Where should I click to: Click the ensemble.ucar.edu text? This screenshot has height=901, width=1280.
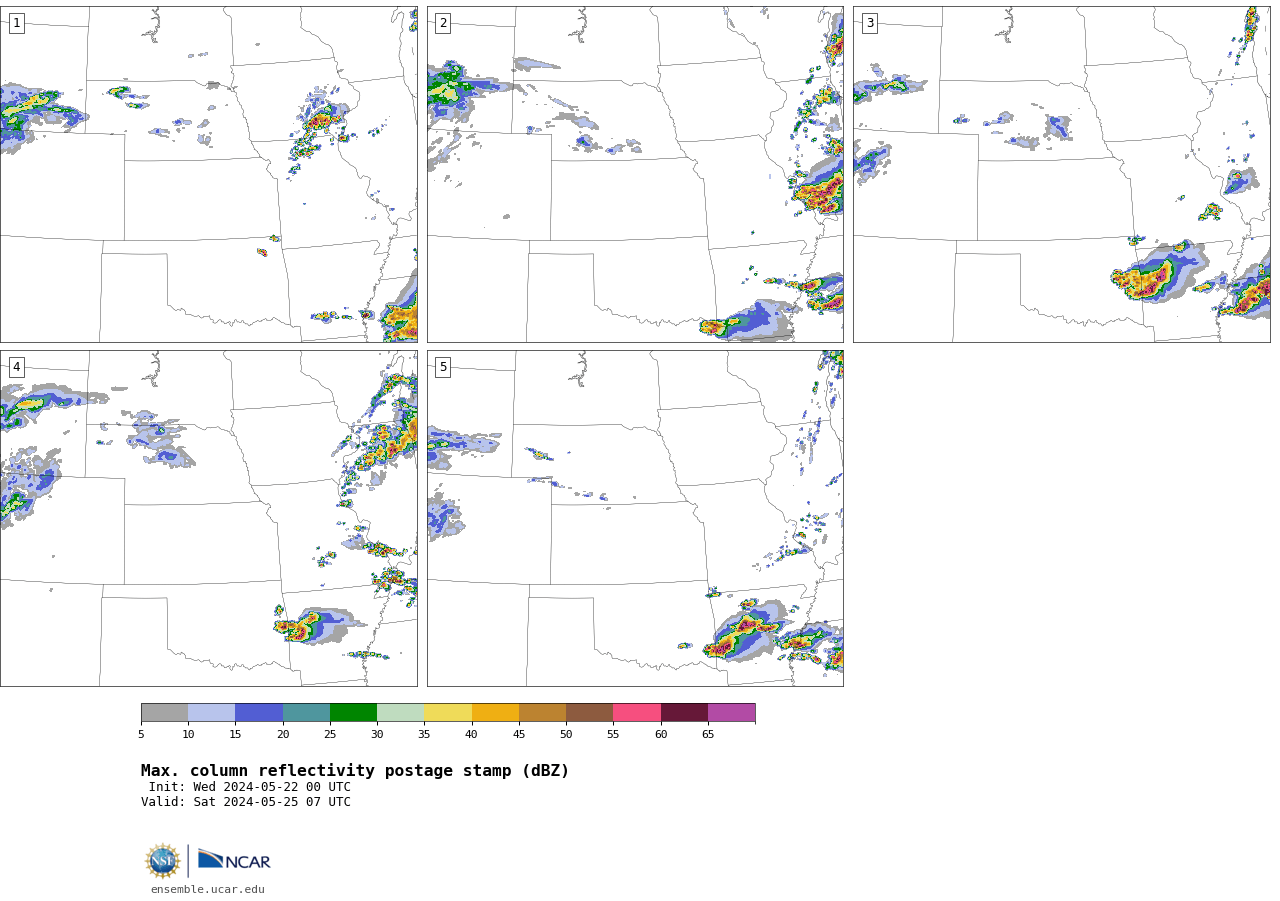click(x=208, y=889)
